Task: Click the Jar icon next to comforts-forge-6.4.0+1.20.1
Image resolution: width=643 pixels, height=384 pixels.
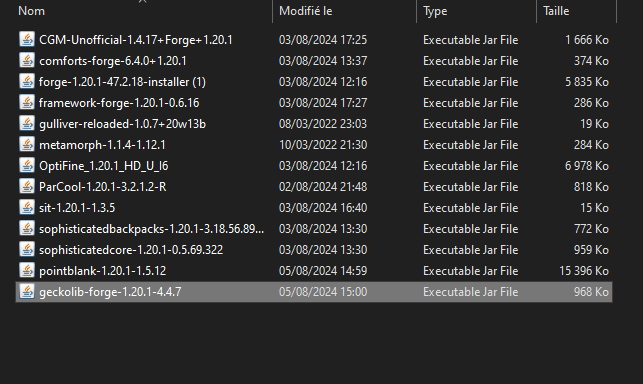Action: (x=27, y=60)
